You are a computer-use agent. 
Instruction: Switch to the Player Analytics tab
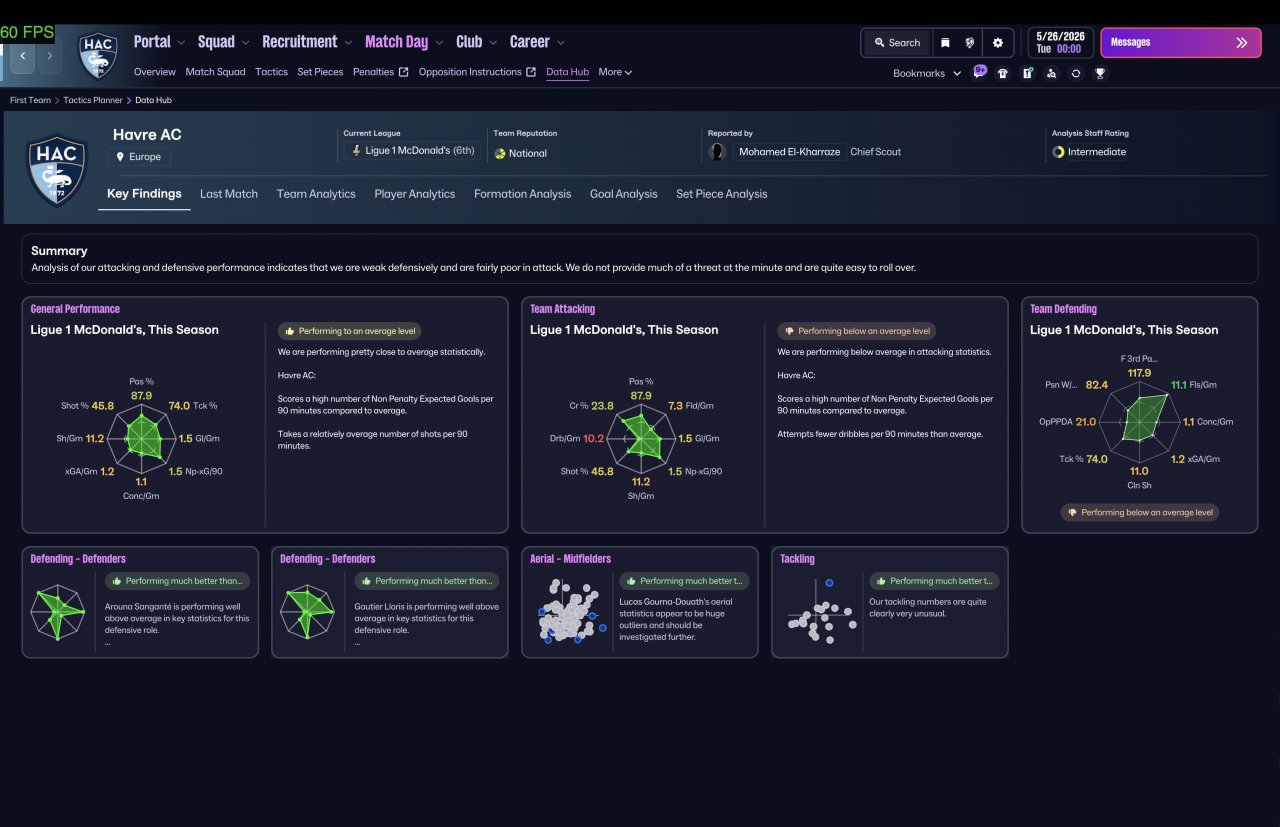pos(415,194)
